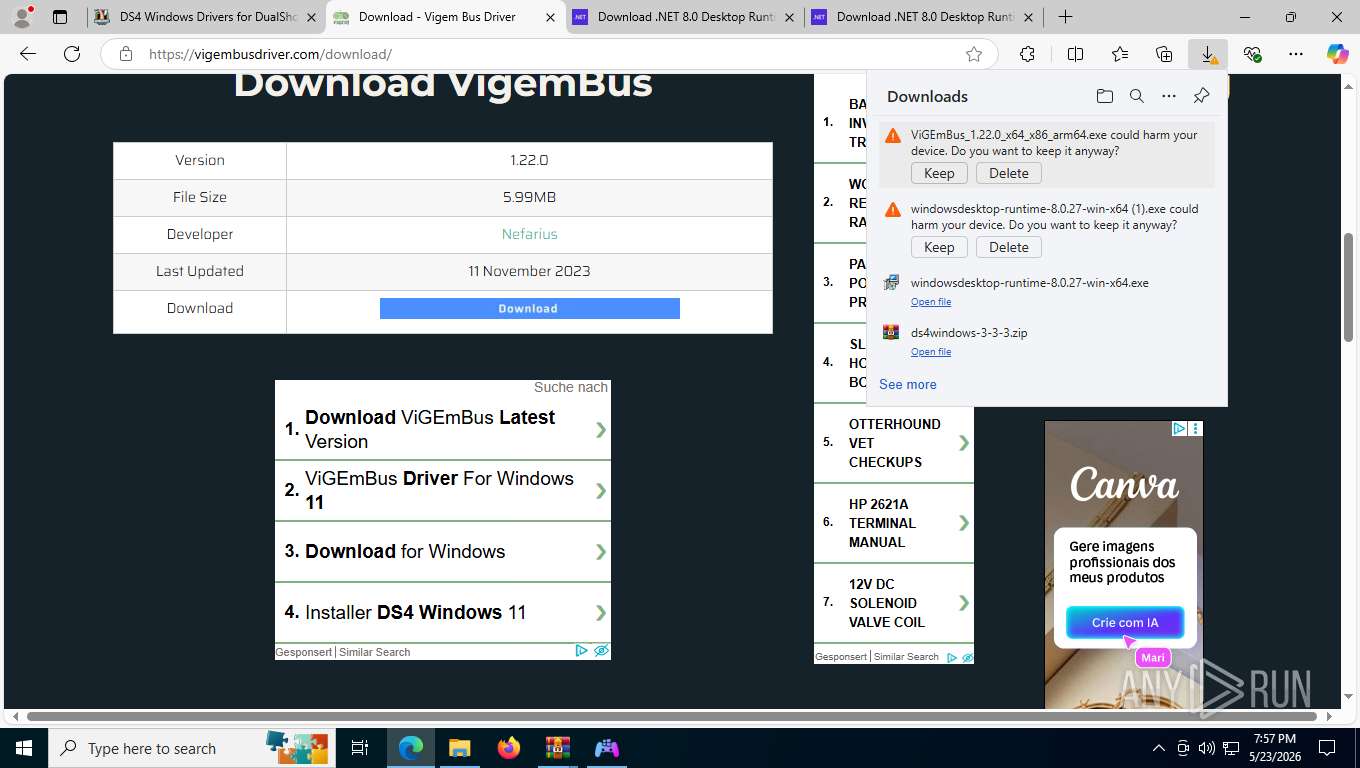This screenshot has height=768, width=1360.
Task: Launch Firefox from the taskbar
Action: pos(508,748)
